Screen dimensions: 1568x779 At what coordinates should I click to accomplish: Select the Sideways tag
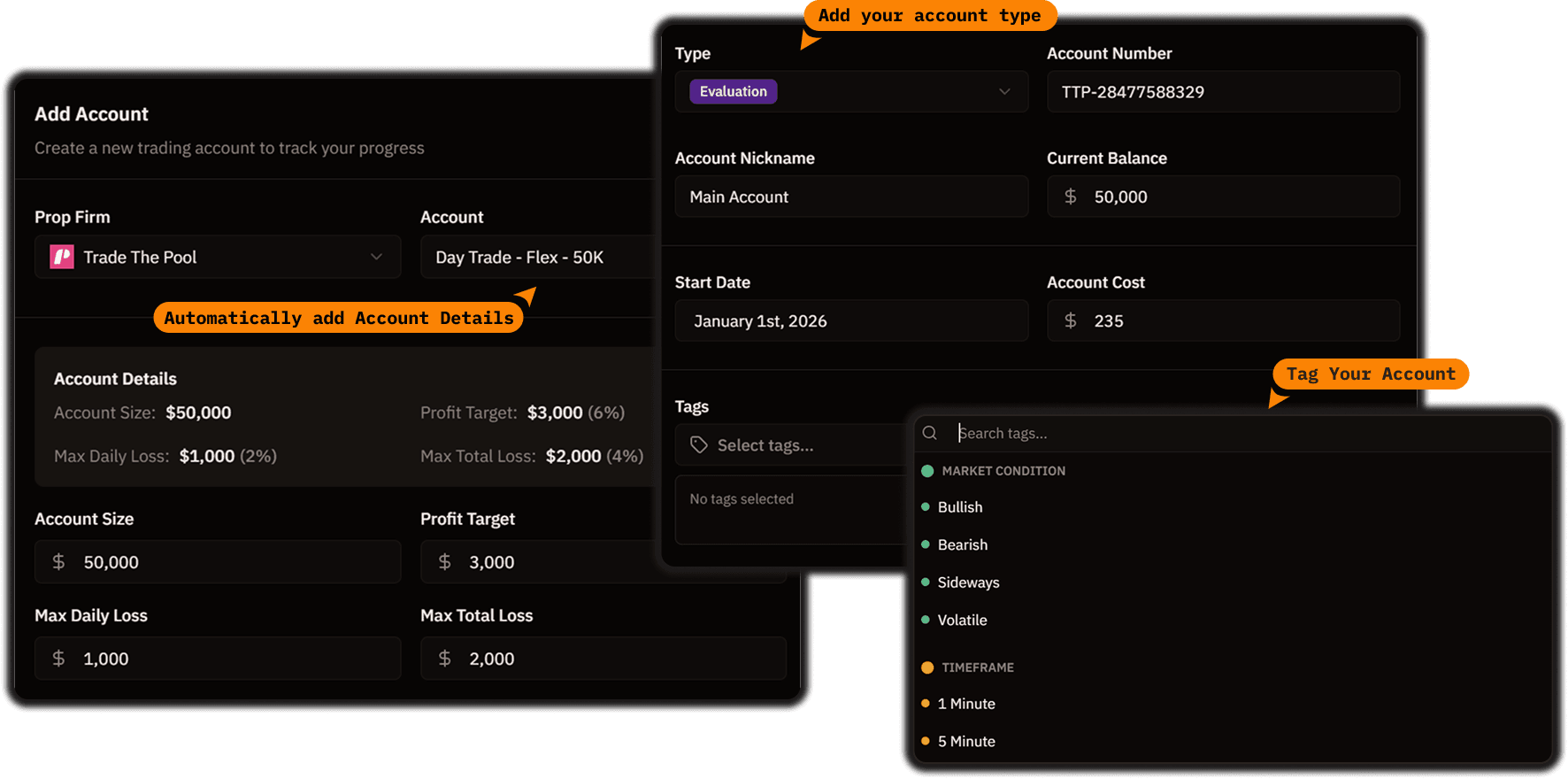pos(968,582)
